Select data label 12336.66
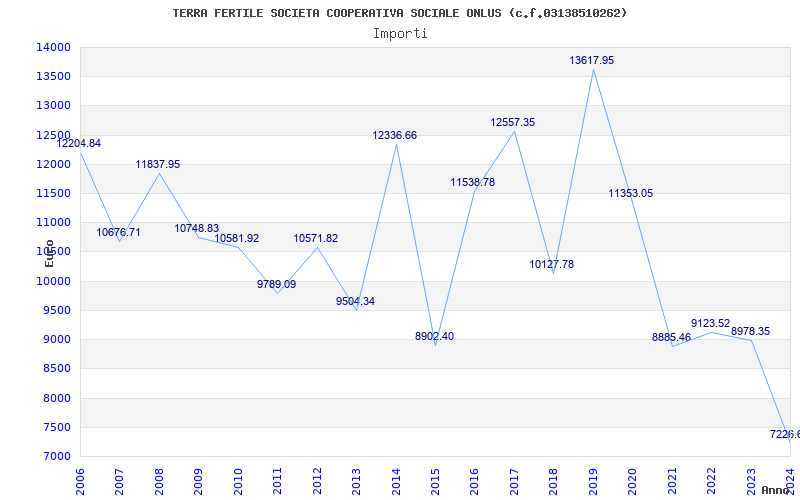This screenshot has height=500, width=800. (x=394, y=135)
